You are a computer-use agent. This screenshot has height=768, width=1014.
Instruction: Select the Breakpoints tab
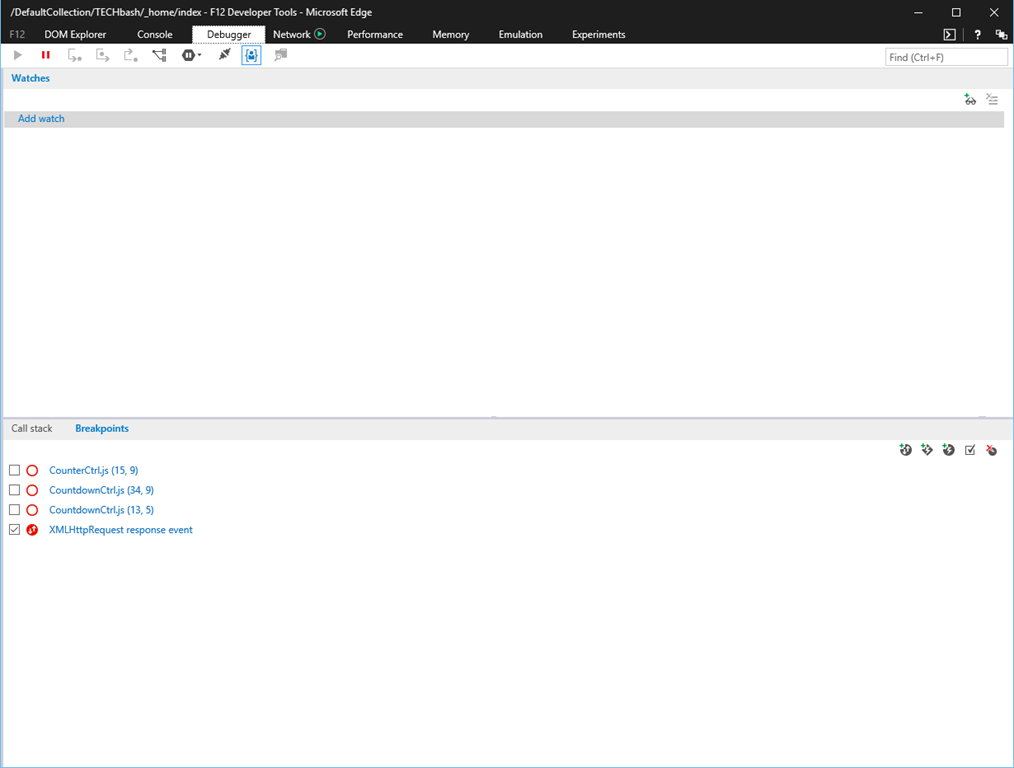coord(102,429)
